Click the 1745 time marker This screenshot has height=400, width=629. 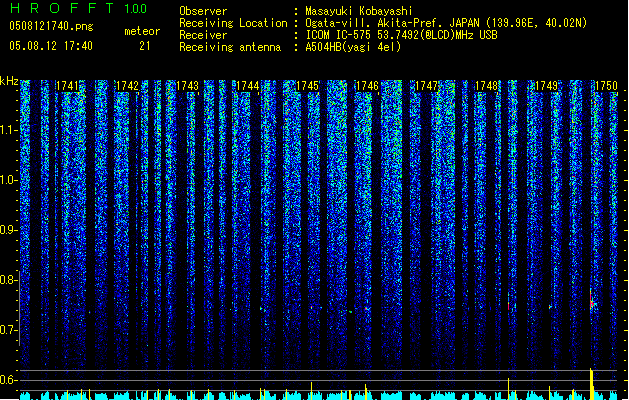pyautogui.click(x=307, y=86)
